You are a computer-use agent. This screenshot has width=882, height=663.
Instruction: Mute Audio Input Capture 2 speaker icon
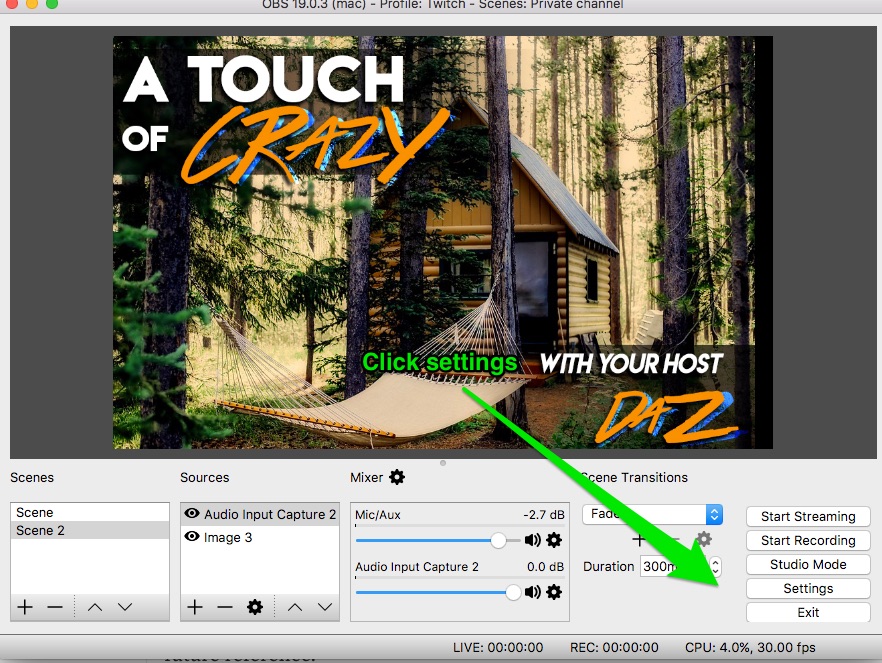coord(532,592)
